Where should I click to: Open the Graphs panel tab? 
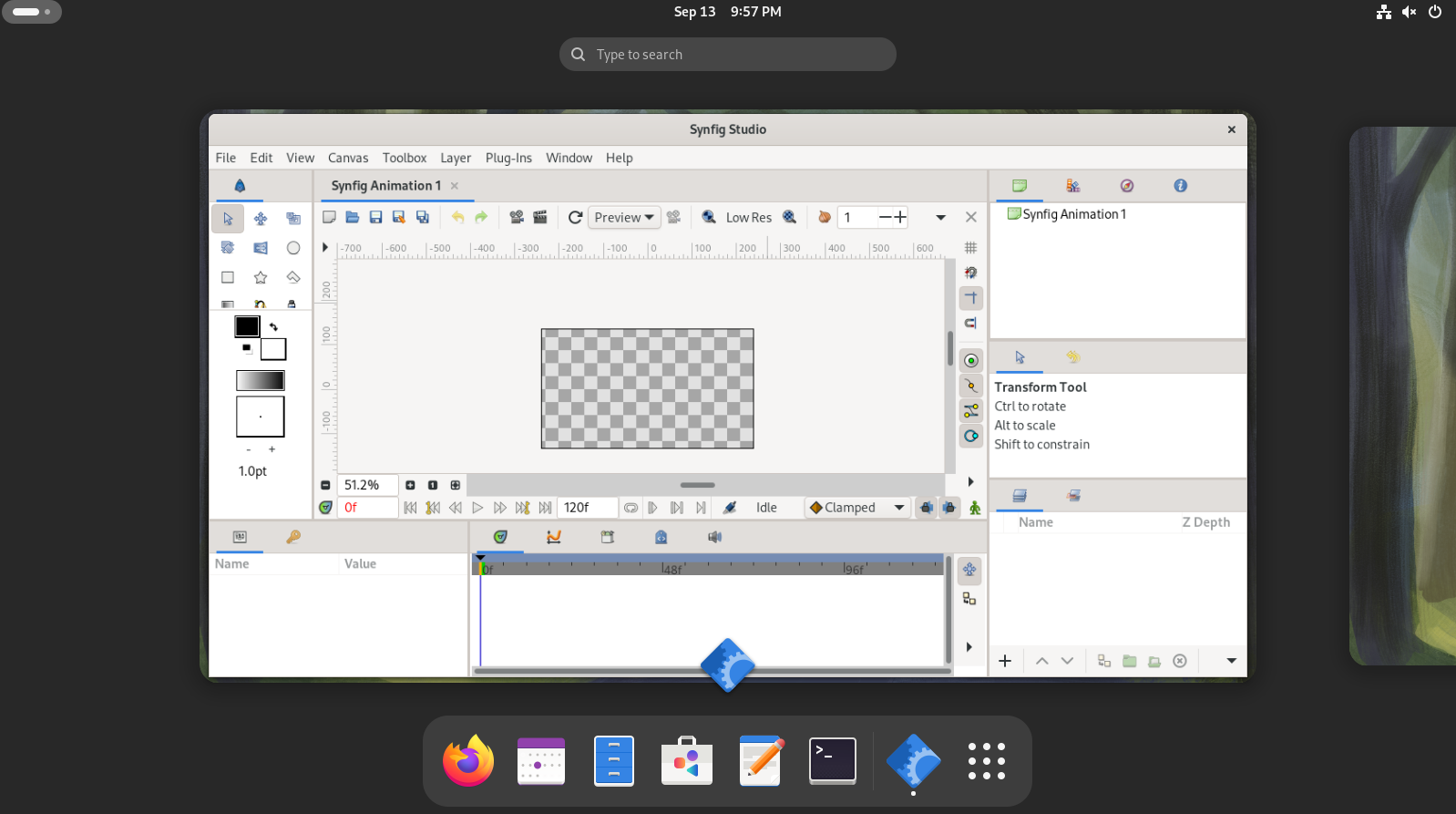553,537
